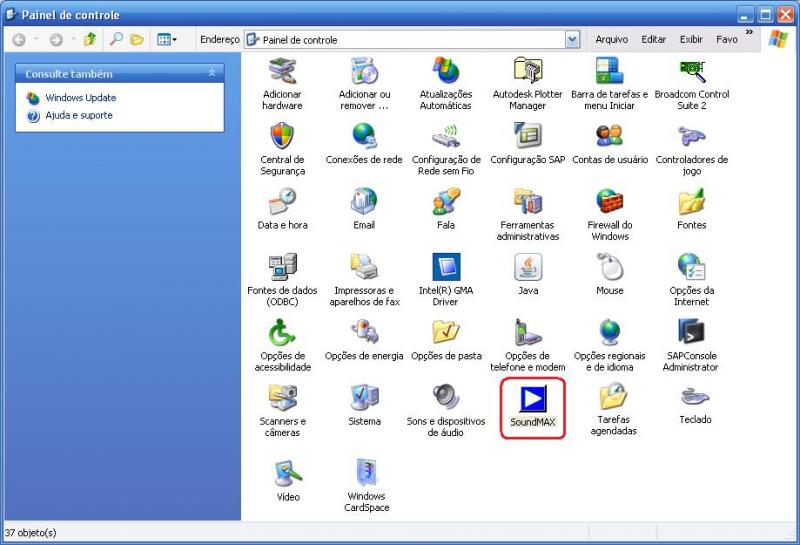The width and height of the screenshot is (800, 545).
Task: Click the Search magnifier toolbar button
Action: pos(116,39)
